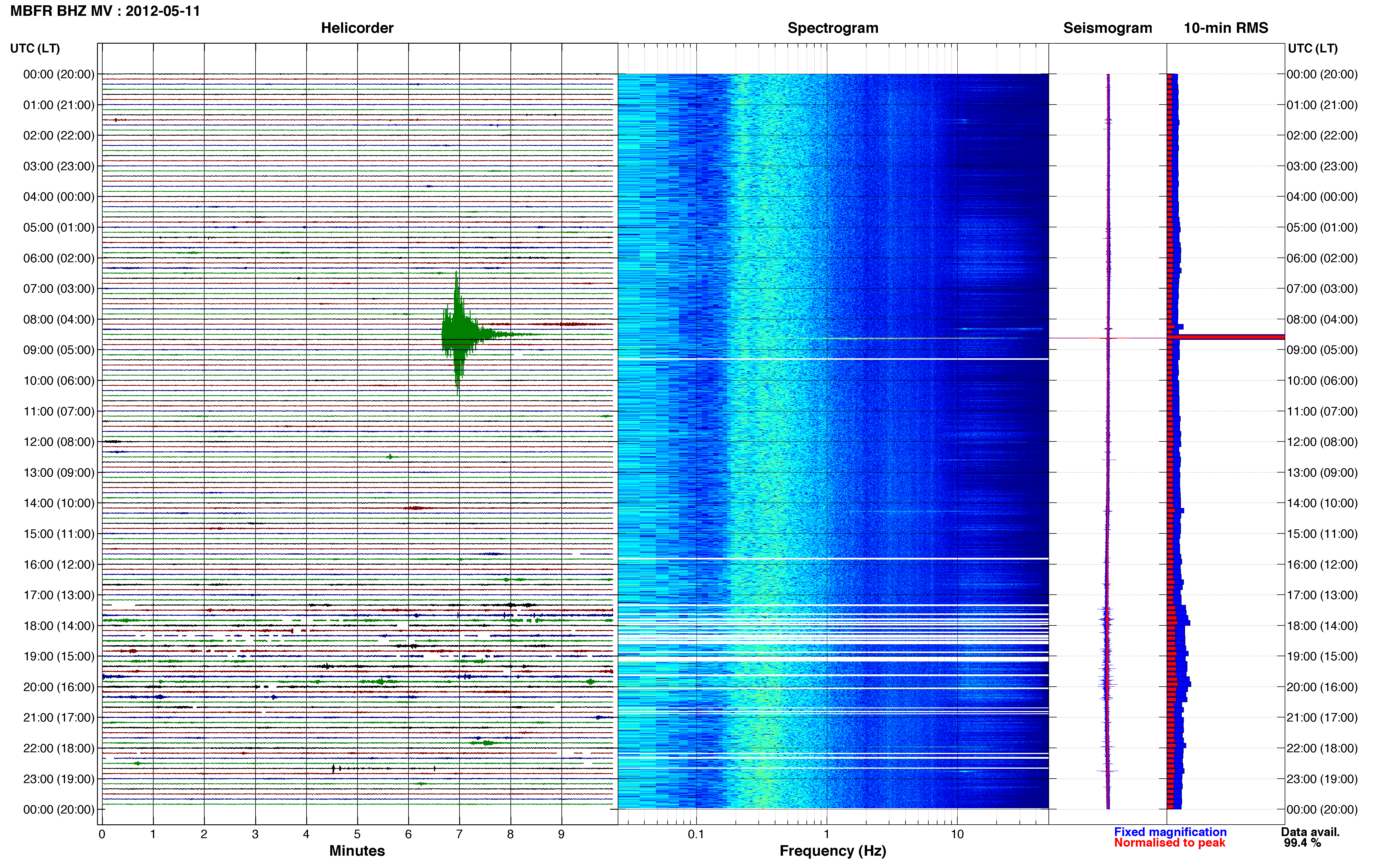Click the left 21:00 (17:00) time label
1389x868 pixels.
[59, 718]
